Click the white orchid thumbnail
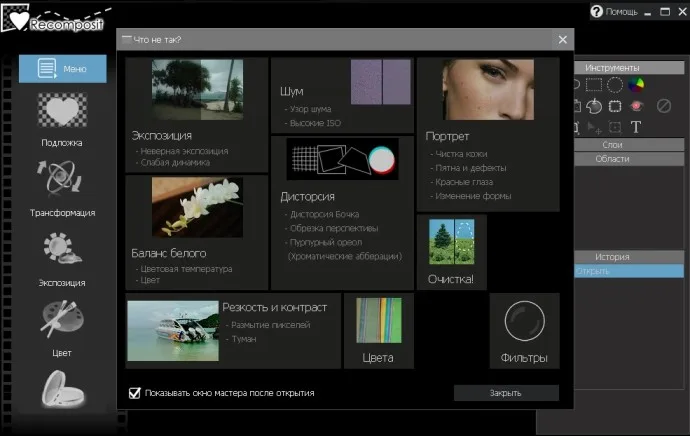Viewport: 690px width, 436px height. click(197, 207)
